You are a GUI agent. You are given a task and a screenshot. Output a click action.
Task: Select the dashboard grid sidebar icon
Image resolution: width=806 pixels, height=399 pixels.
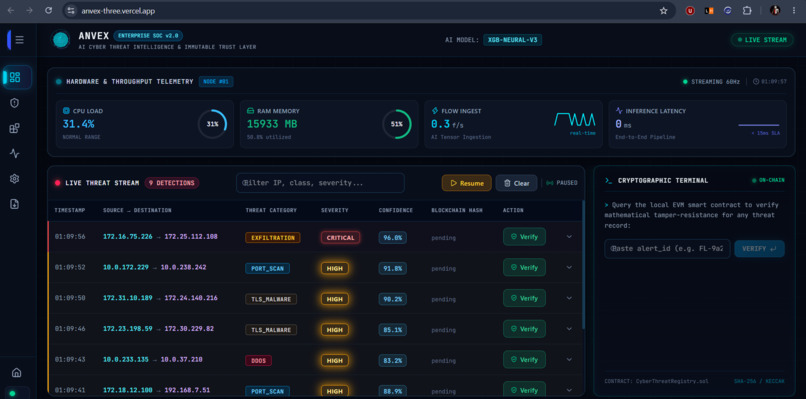tap(15, 78)
